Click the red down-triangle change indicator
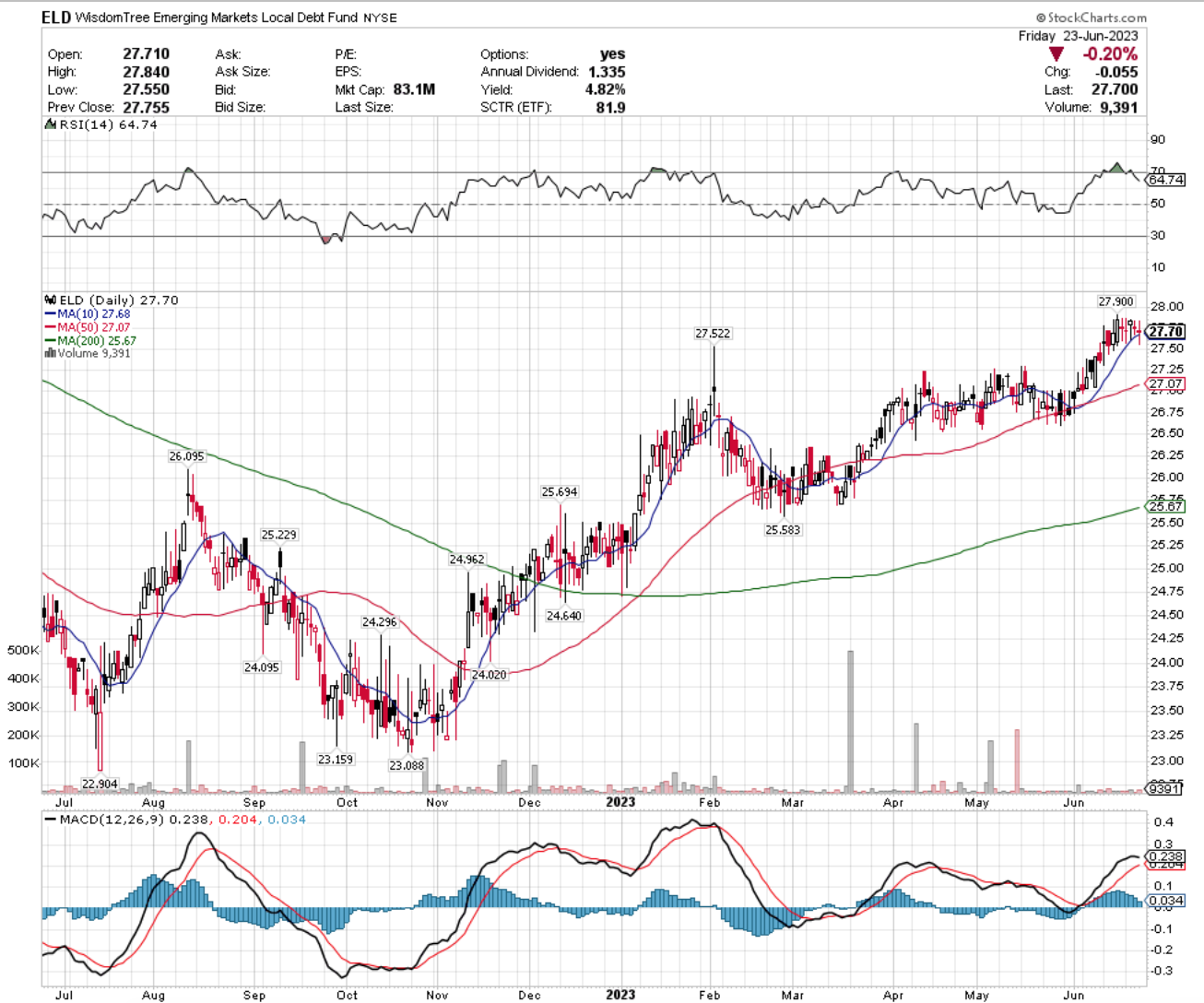The height and width of the screenshot is (1003, 1204). point(1056,54)
